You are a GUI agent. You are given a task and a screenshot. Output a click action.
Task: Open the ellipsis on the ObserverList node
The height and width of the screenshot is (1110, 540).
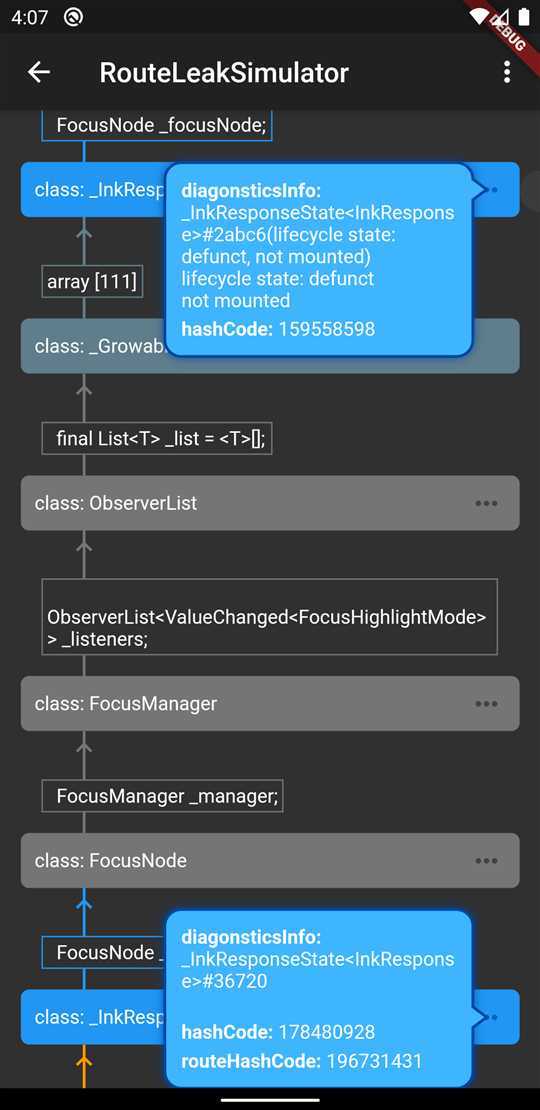click(486, 503)
